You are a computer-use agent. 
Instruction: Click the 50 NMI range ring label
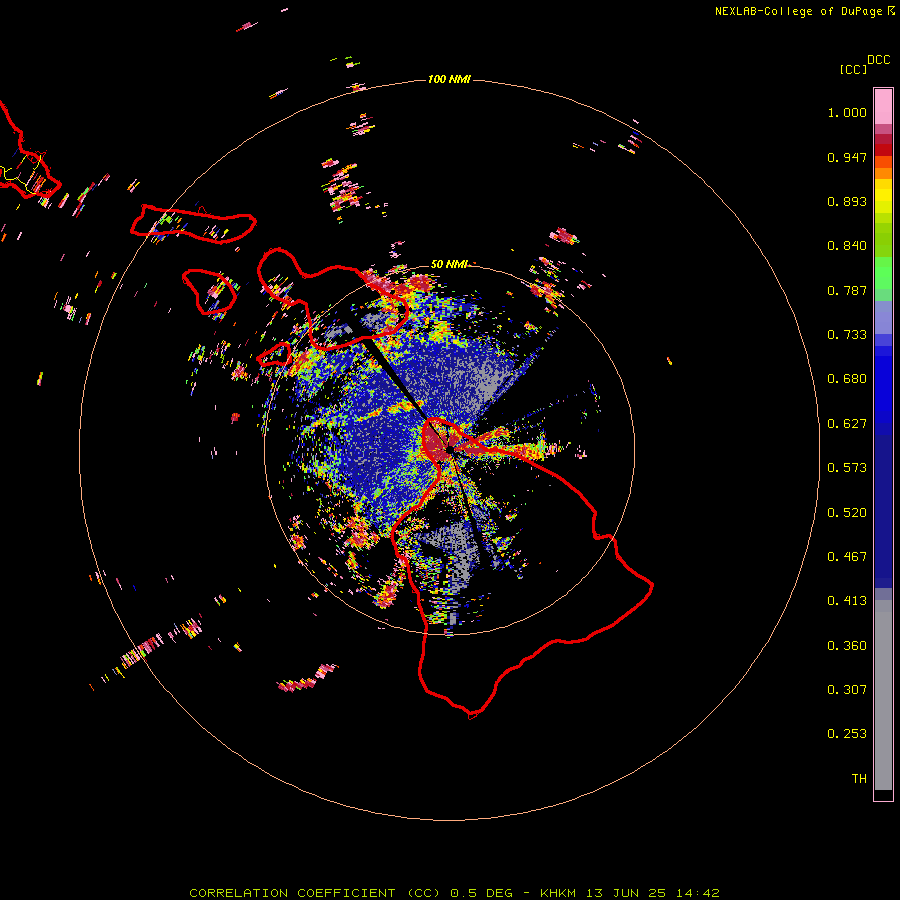[449, 265]
